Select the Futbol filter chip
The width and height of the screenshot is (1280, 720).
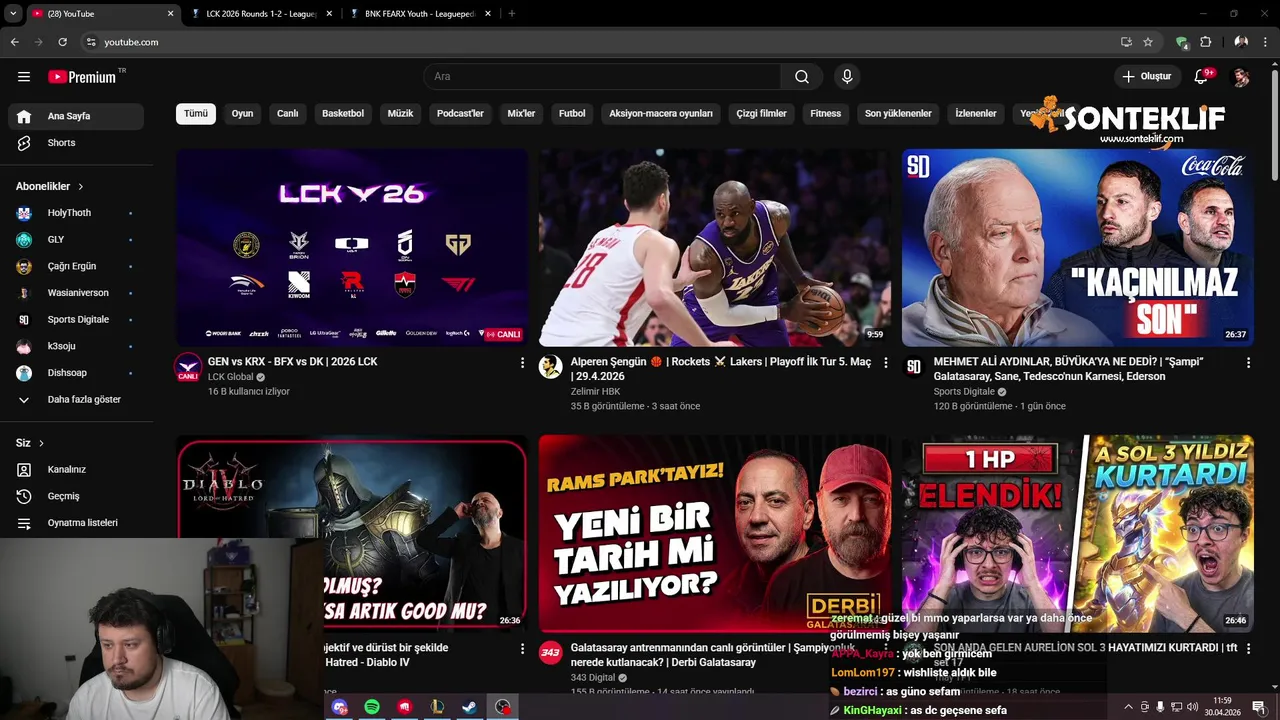point(572,114)
